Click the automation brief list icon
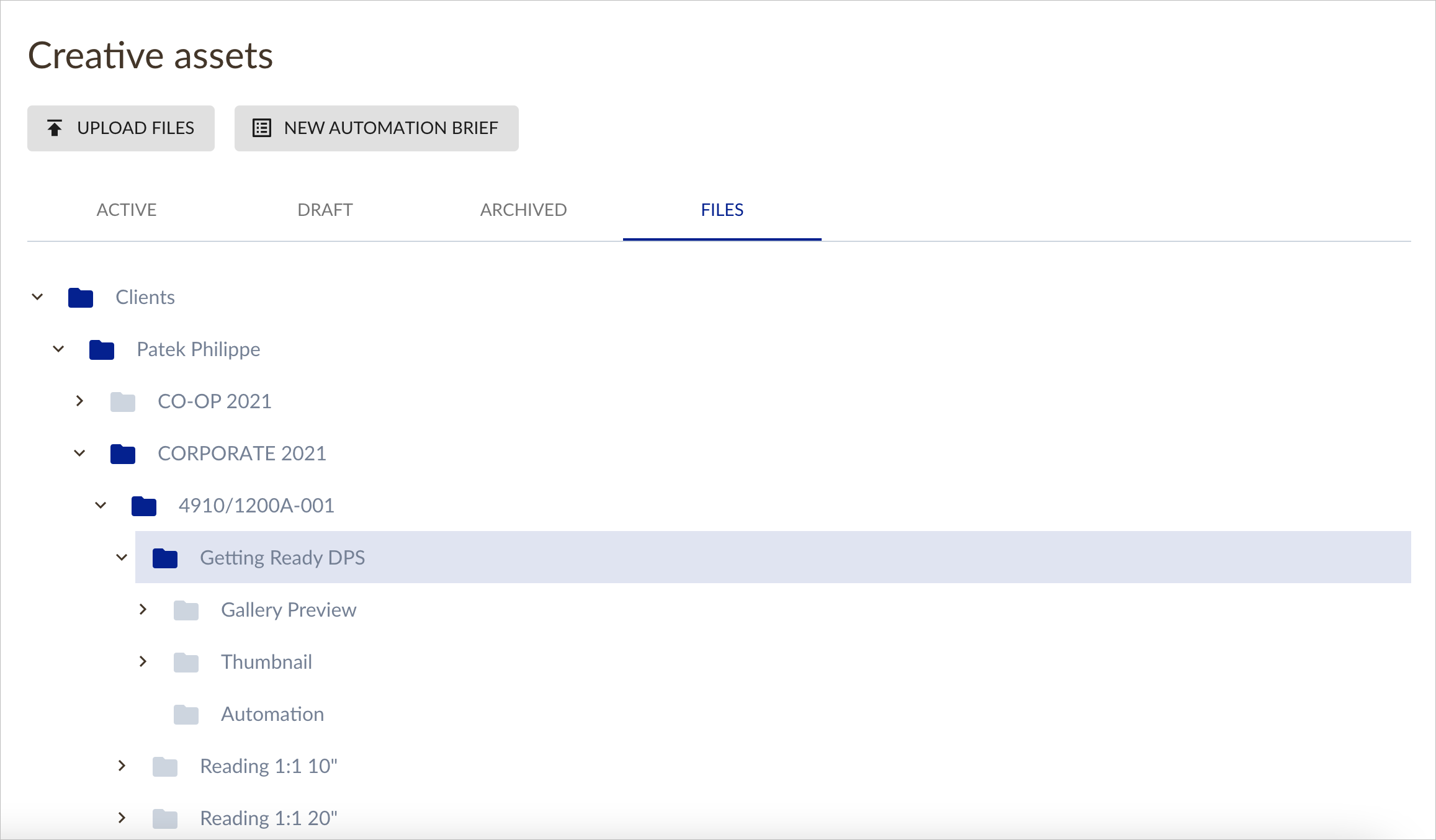Screen dimensions: 1436x840 tap(262, 128)
